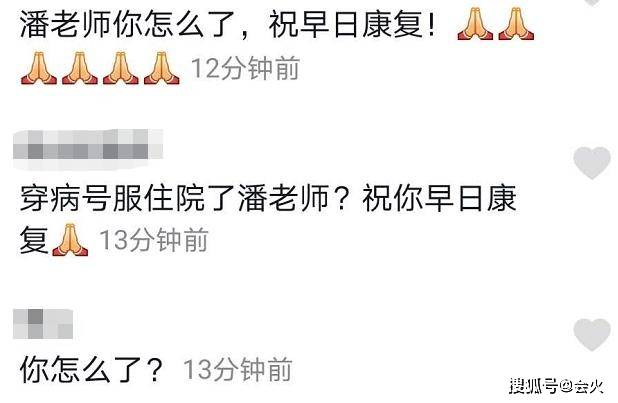
Task: Click 13分钟前 timestamp next to 你怎么了？
Action: pyautogui.click(x=238, y=369)
